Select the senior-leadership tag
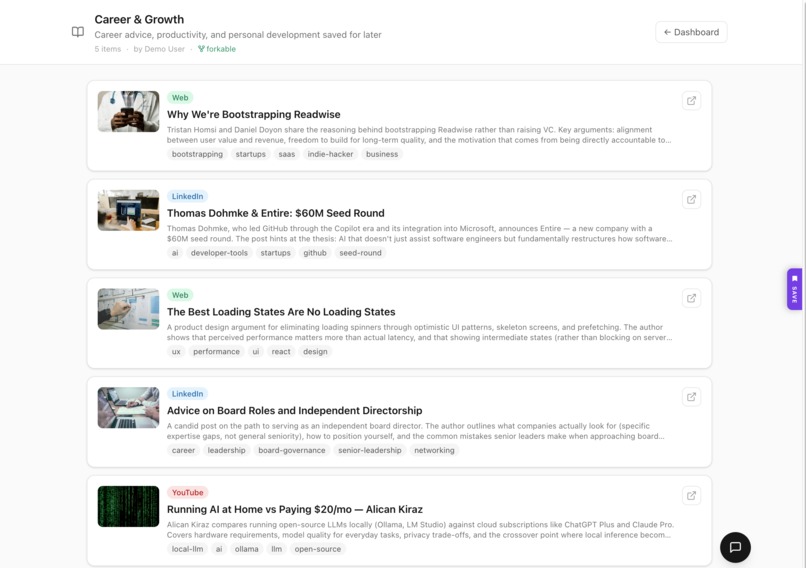 coord(370,450)
